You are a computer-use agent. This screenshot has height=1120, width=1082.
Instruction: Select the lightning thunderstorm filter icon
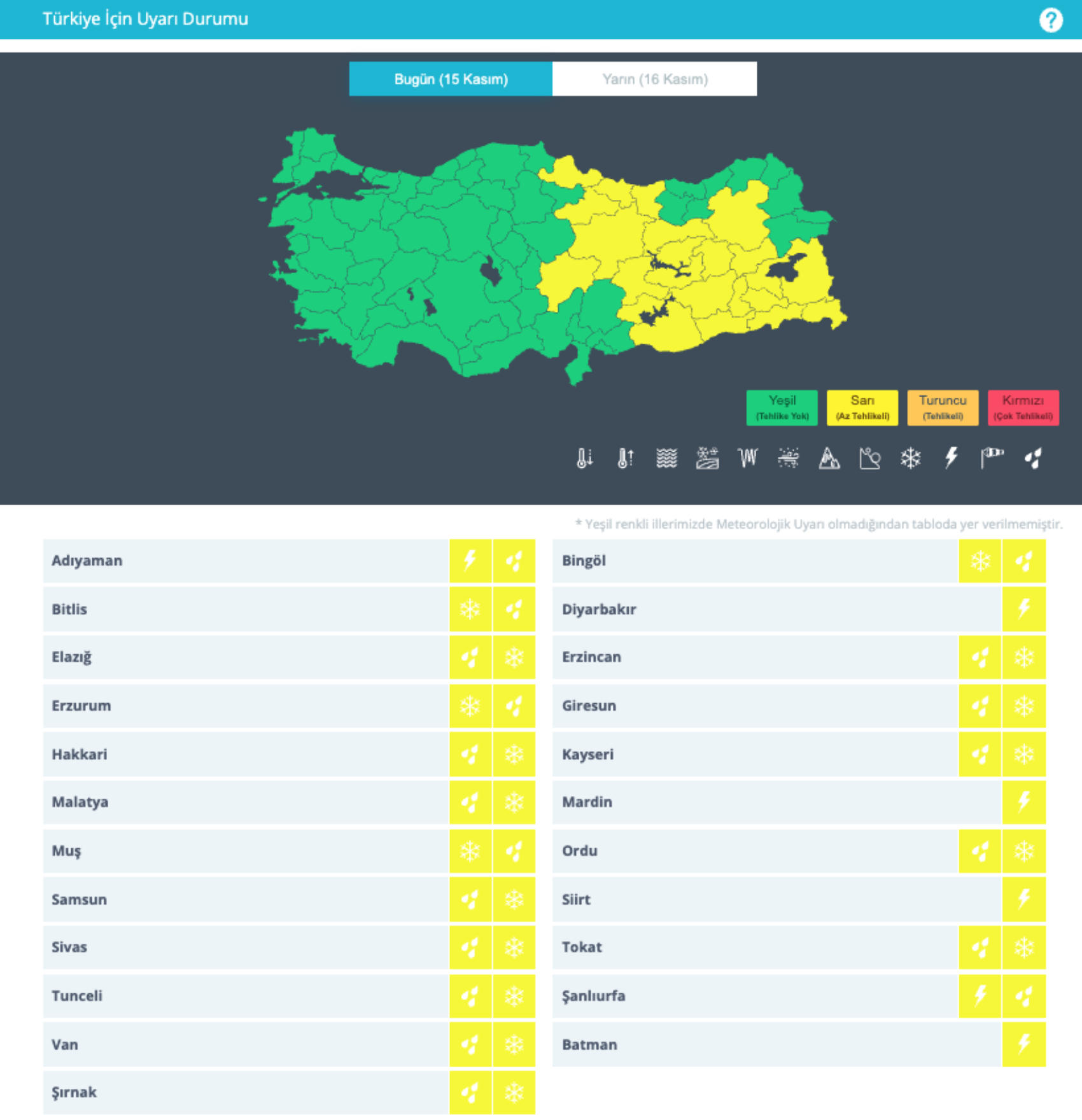[x=951, y=458]
